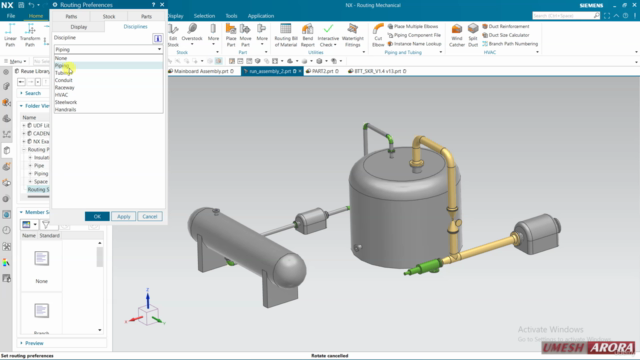This screenshot has height=360, width=640.
Task: Click Cancel in Routing Preferences
Action: point(150,216)
